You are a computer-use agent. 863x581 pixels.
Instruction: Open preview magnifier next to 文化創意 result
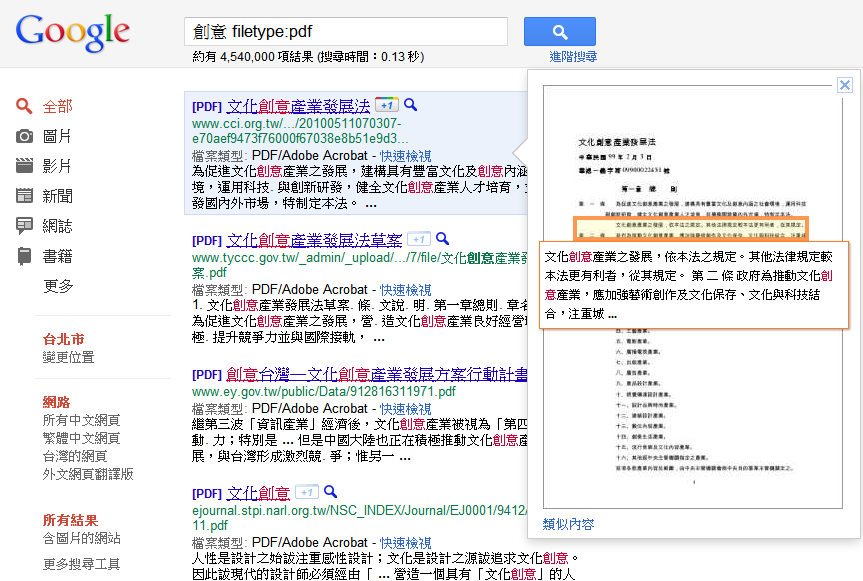(x=330, y=491)
